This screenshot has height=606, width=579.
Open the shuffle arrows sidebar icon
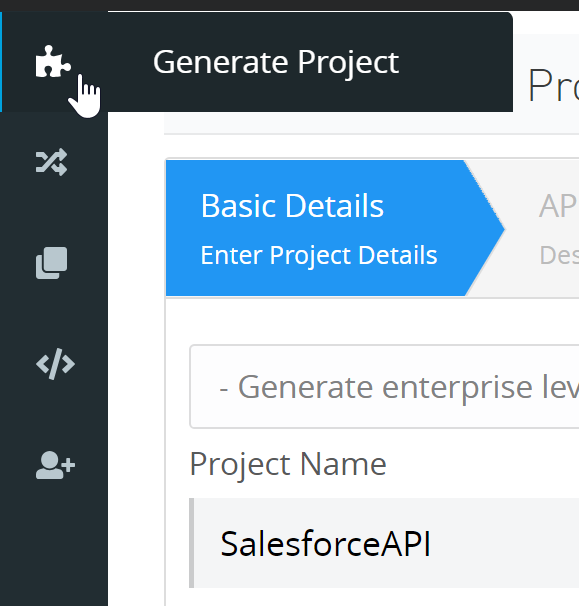tap(51, 162)
